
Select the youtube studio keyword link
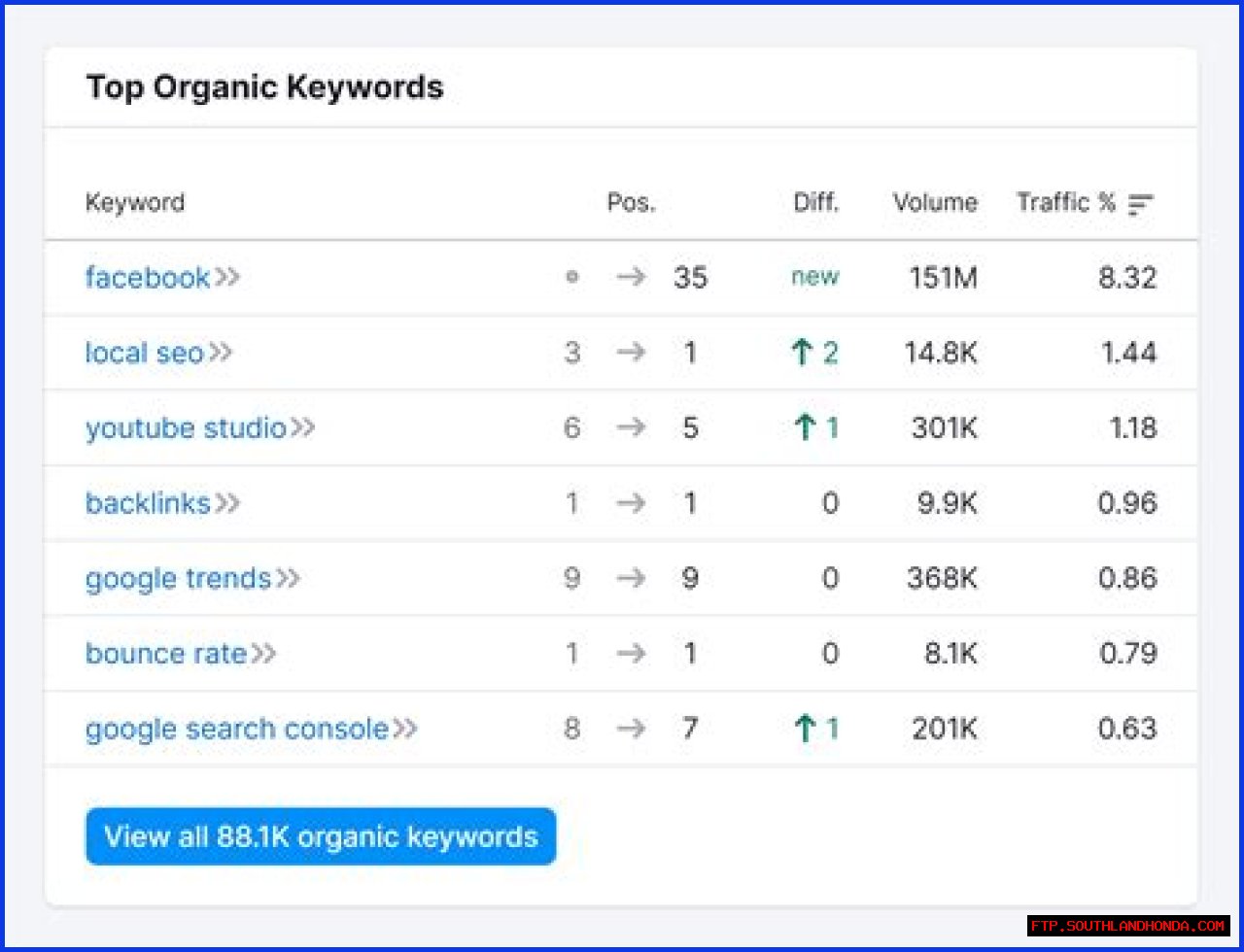pyautogui.click(x=185, y=427)
